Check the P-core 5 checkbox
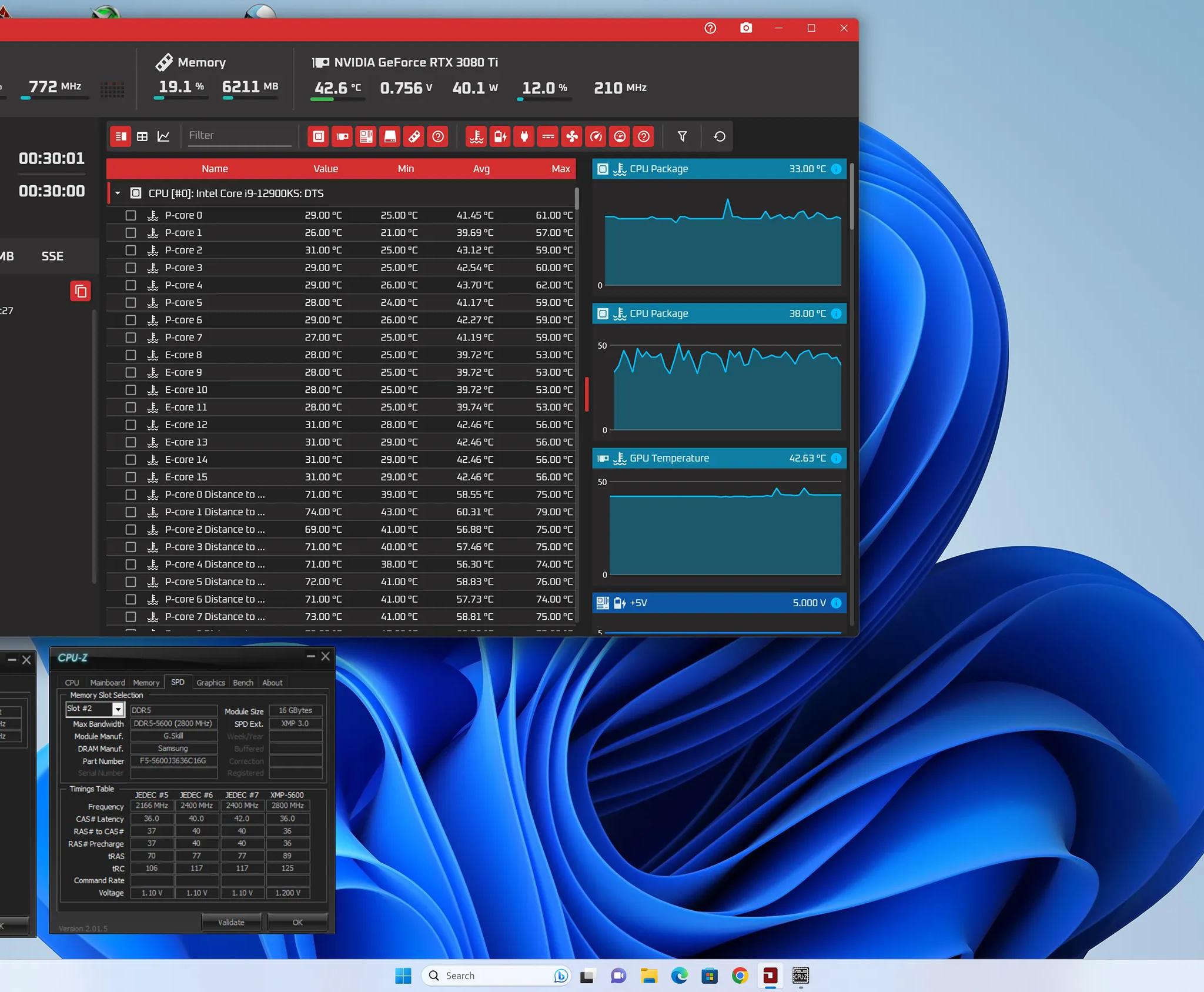The height and width of the screenshot is (992, 1204). pos(131,302)
